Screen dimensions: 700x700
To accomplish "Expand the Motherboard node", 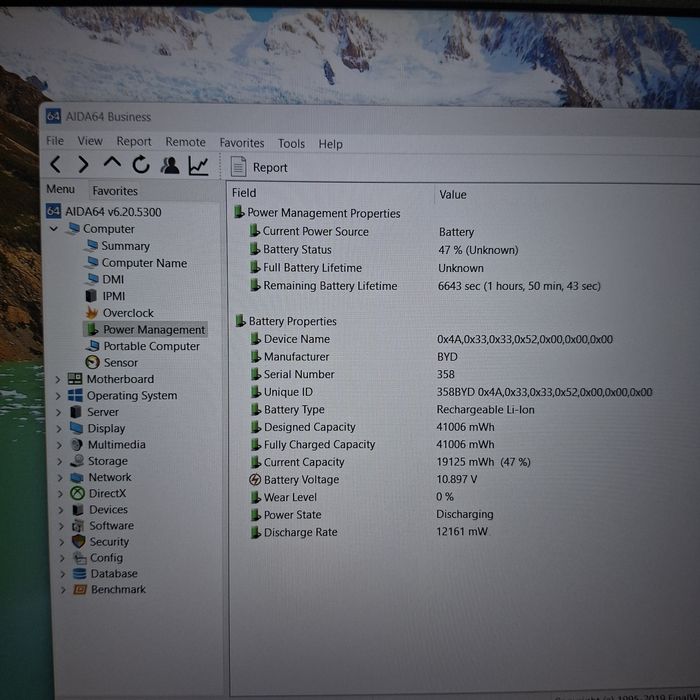I will pos(58,379).
